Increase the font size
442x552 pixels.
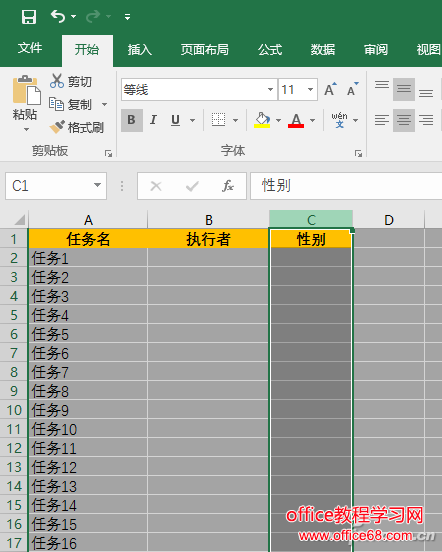coord(330,89)
